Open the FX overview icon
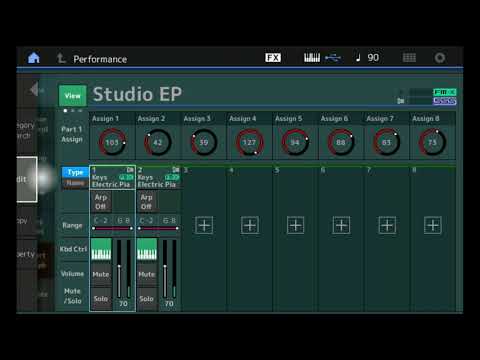Viewport: 480px width, 360px height. point(273,58)
